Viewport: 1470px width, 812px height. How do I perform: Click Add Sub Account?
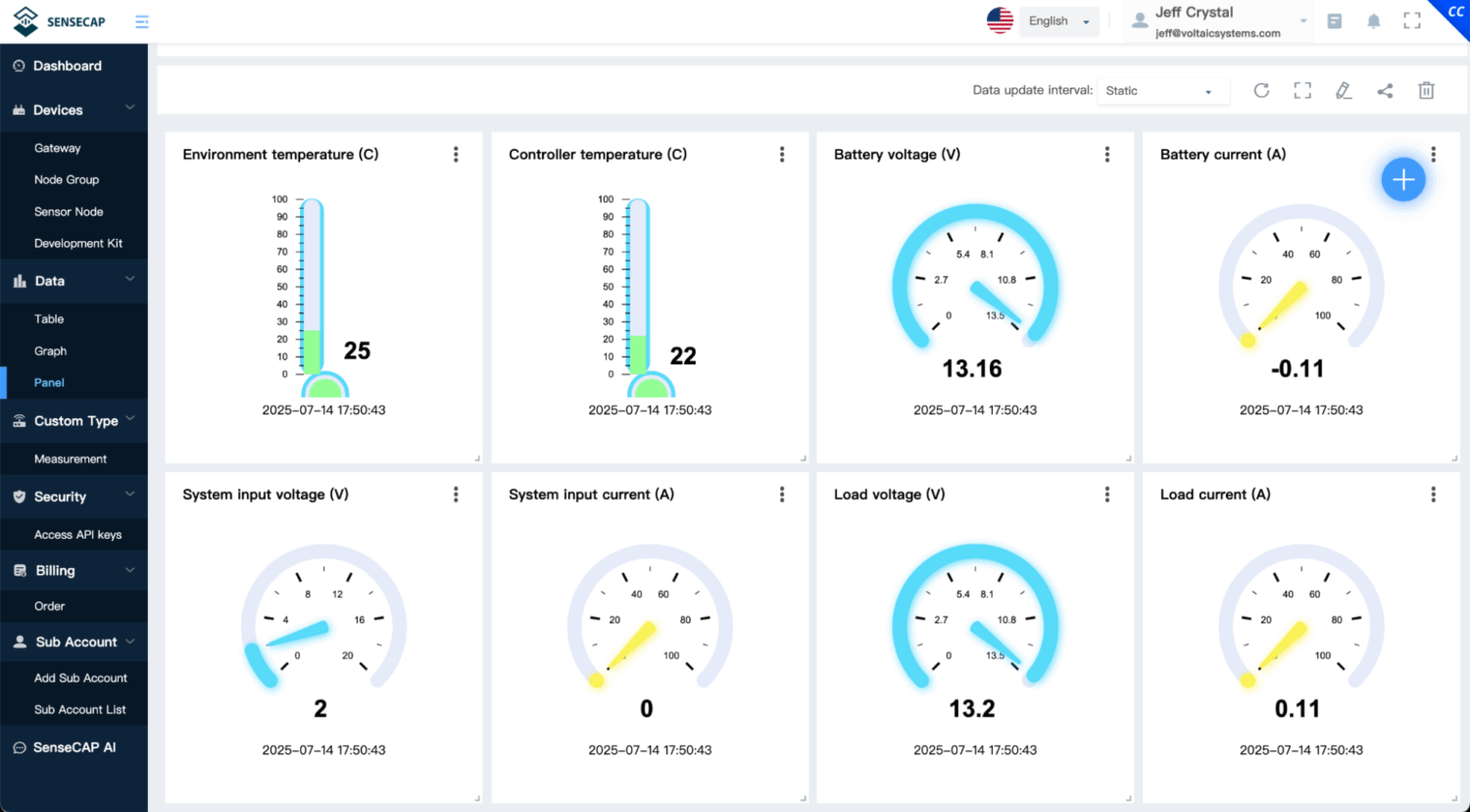click(78, 678)
